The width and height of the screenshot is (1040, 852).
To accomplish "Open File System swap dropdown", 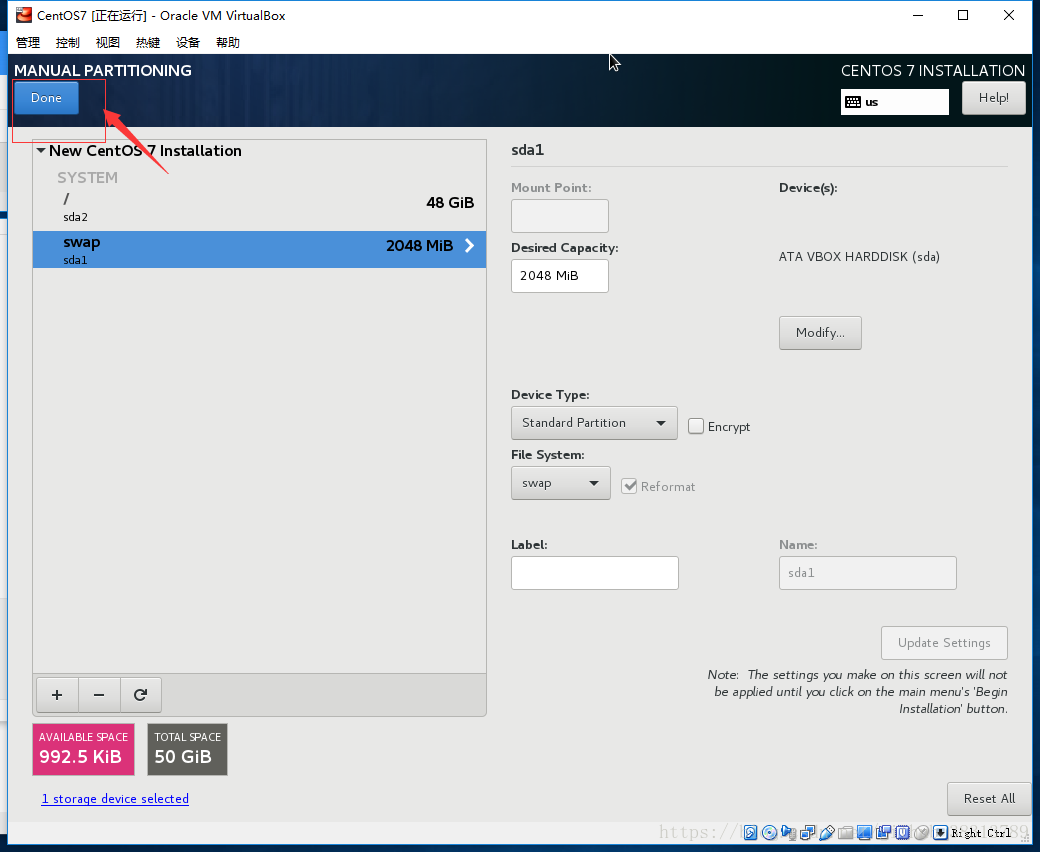I will (560, 483).
